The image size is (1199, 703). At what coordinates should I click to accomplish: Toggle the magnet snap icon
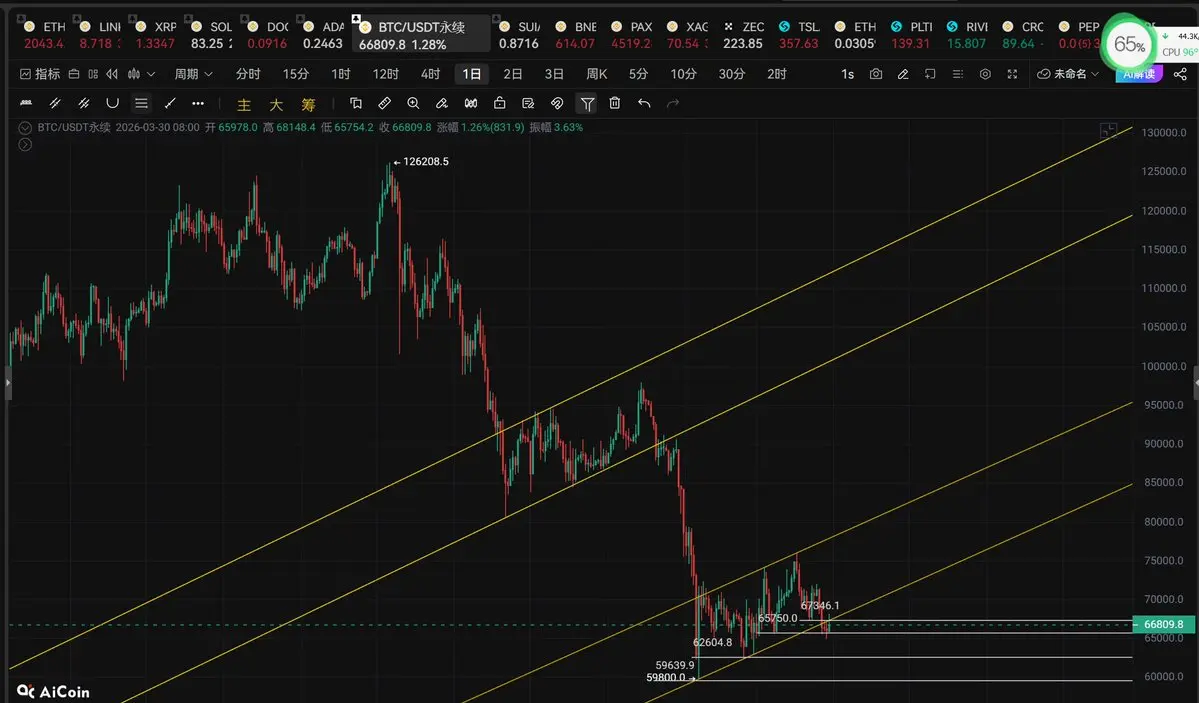(x=557, y=103)
